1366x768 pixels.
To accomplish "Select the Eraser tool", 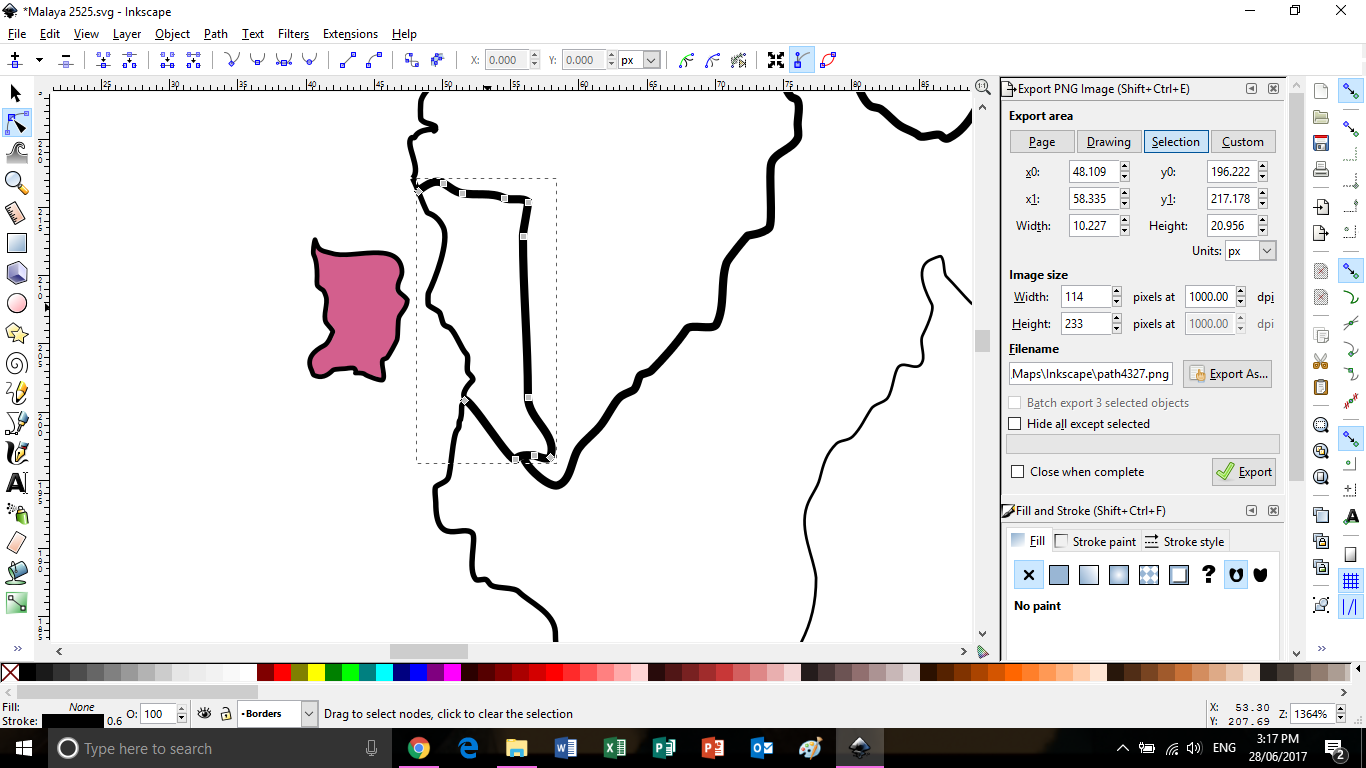I will click(16, 543).
